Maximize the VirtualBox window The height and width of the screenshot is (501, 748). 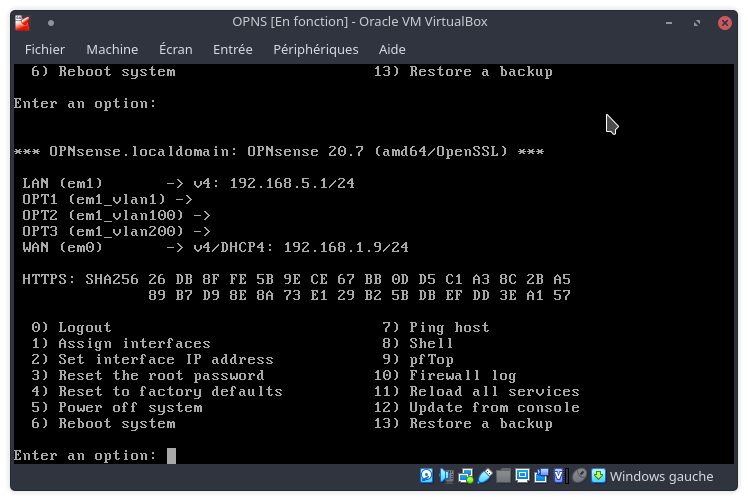tap(697, 22)
